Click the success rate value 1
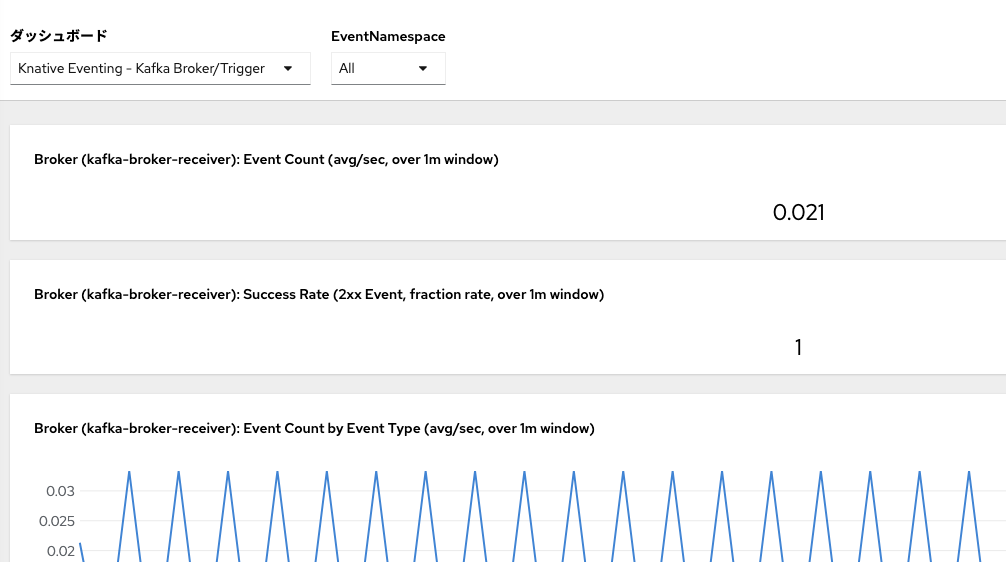 tap(798, 348)
